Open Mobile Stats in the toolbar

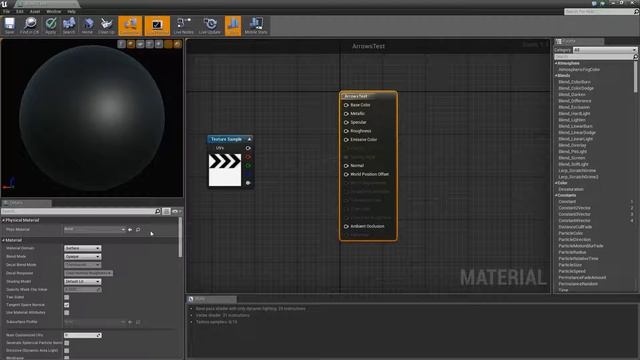point(256,26)
